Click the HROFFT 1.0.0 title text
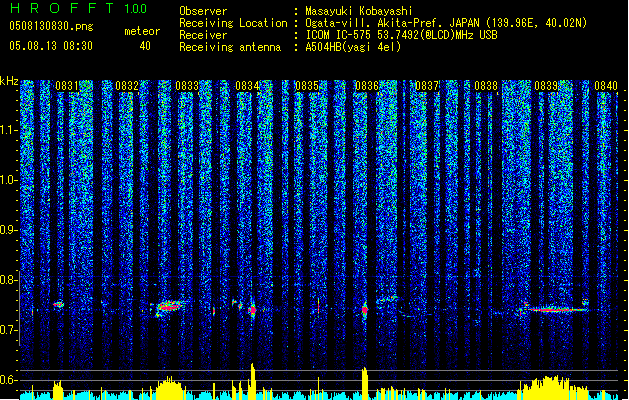 point(78,8)
